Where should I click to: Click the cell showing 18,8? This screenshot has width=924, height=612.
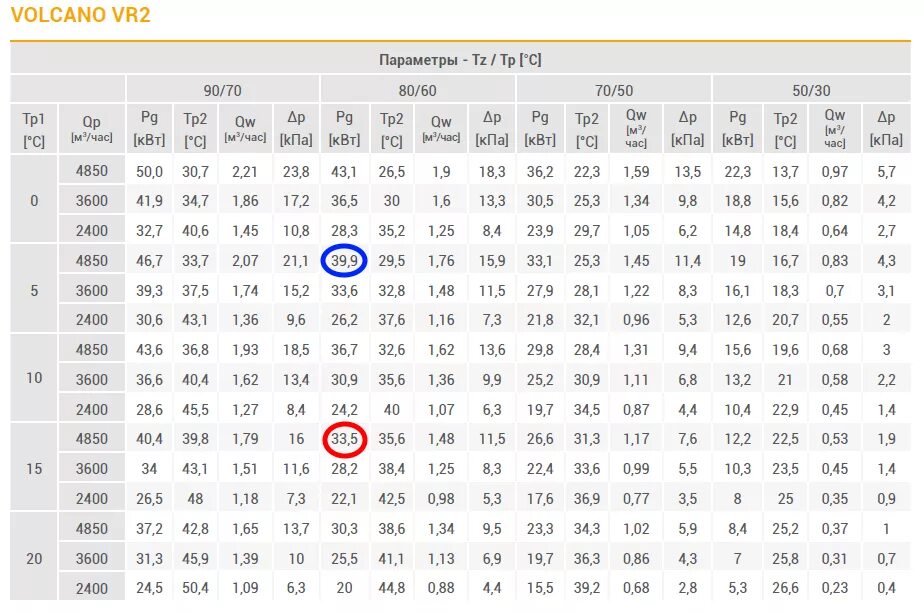(737, 201)
